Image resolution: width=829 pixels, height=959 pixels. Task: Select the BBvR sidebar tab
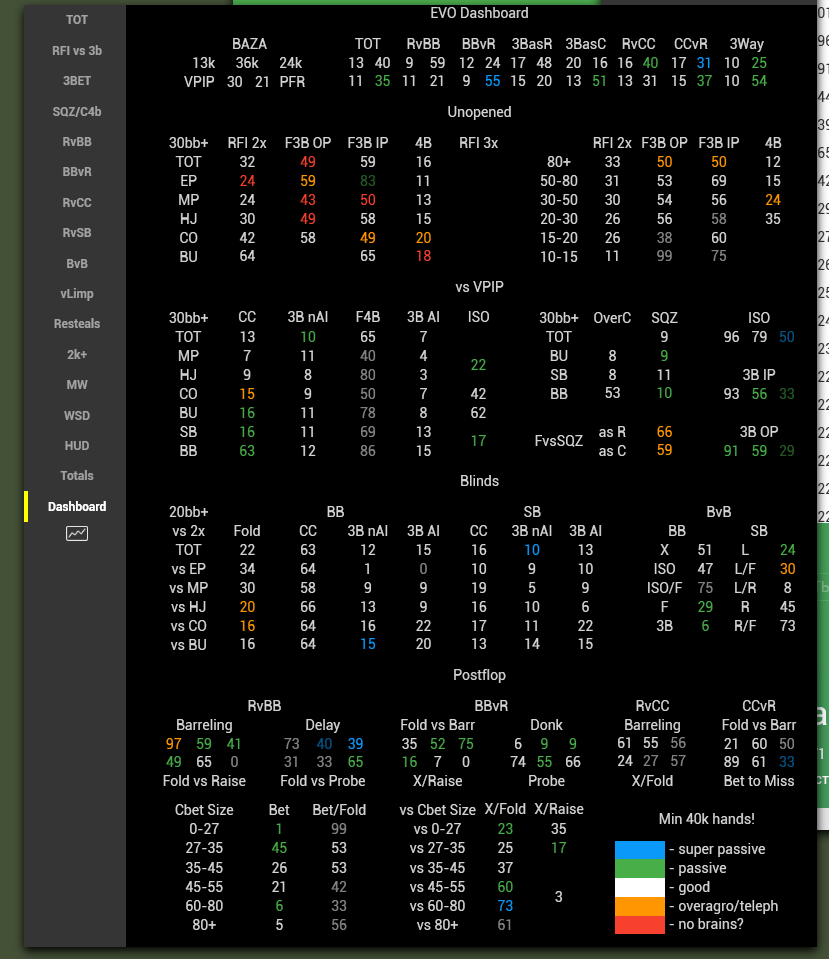click(x=76, y=172)
